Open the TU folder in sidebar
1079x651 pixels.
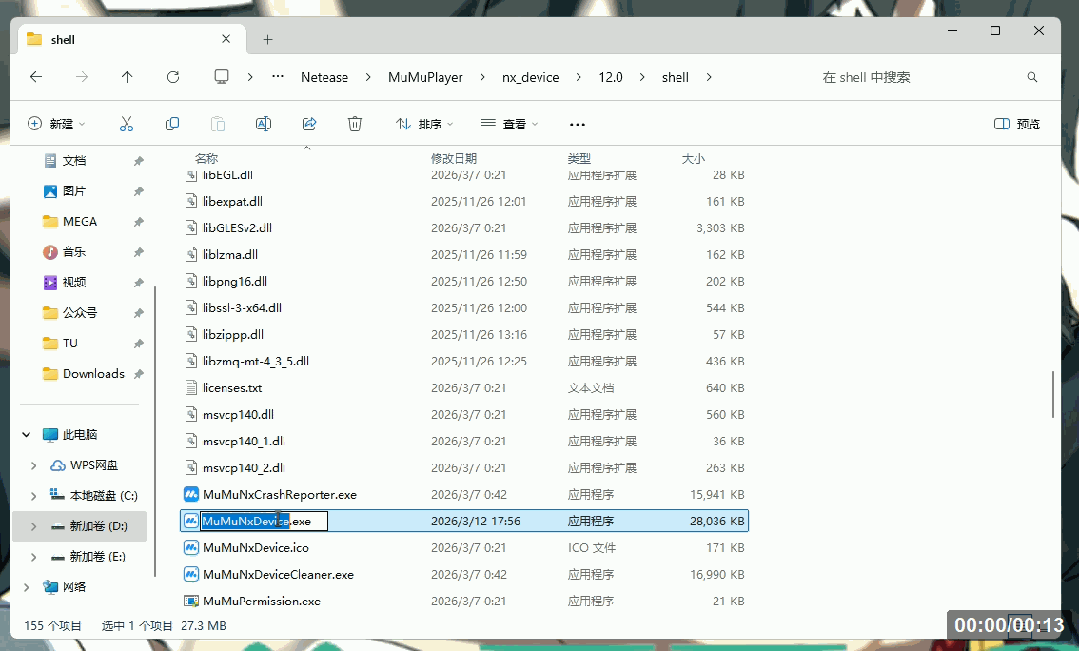click(x=70, y=343)
